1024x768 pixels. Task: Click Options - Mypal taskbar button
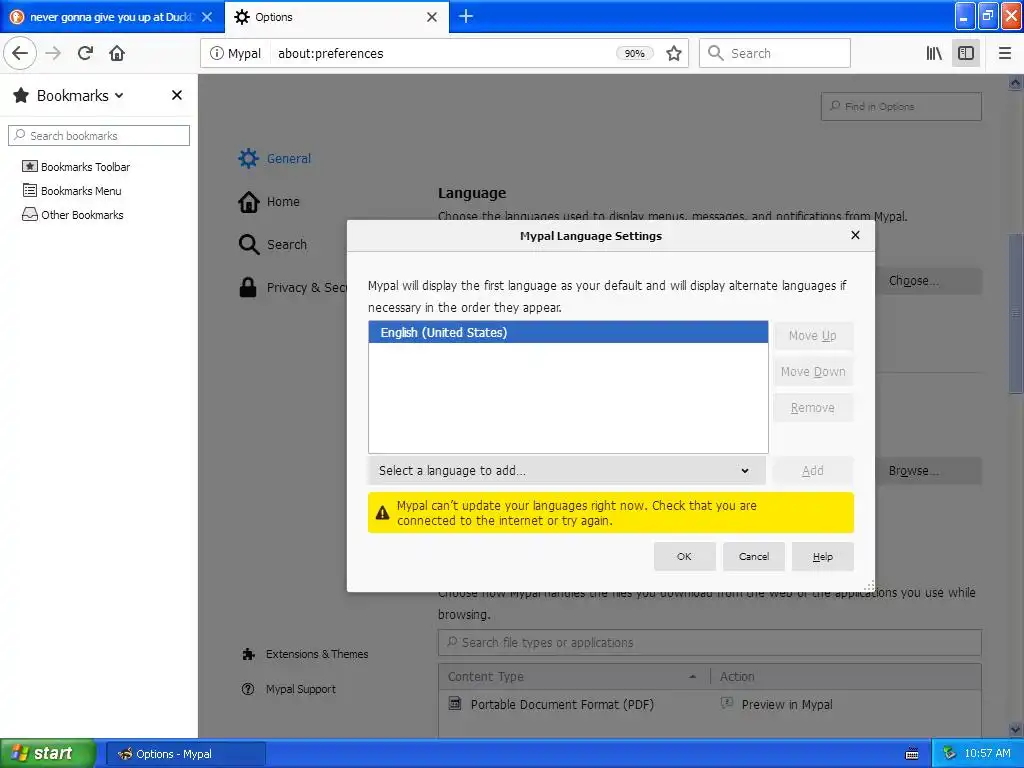pos(185,754)
